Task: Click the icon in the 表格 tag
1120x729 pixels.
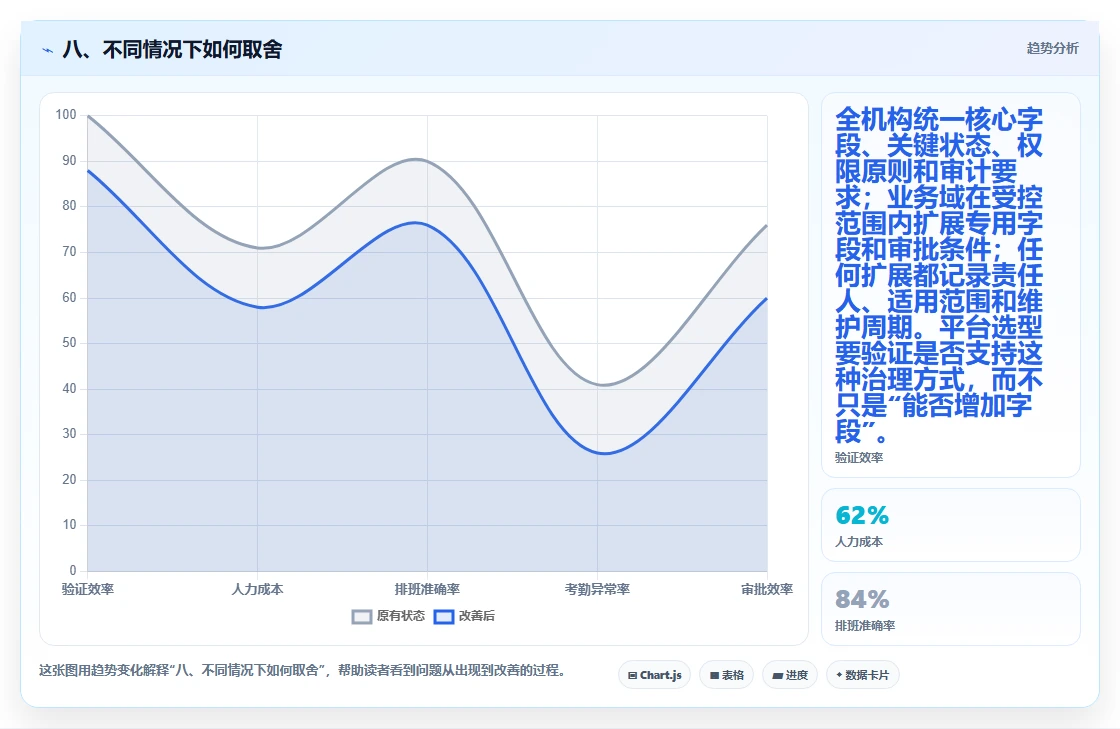Action: (714, 675)
